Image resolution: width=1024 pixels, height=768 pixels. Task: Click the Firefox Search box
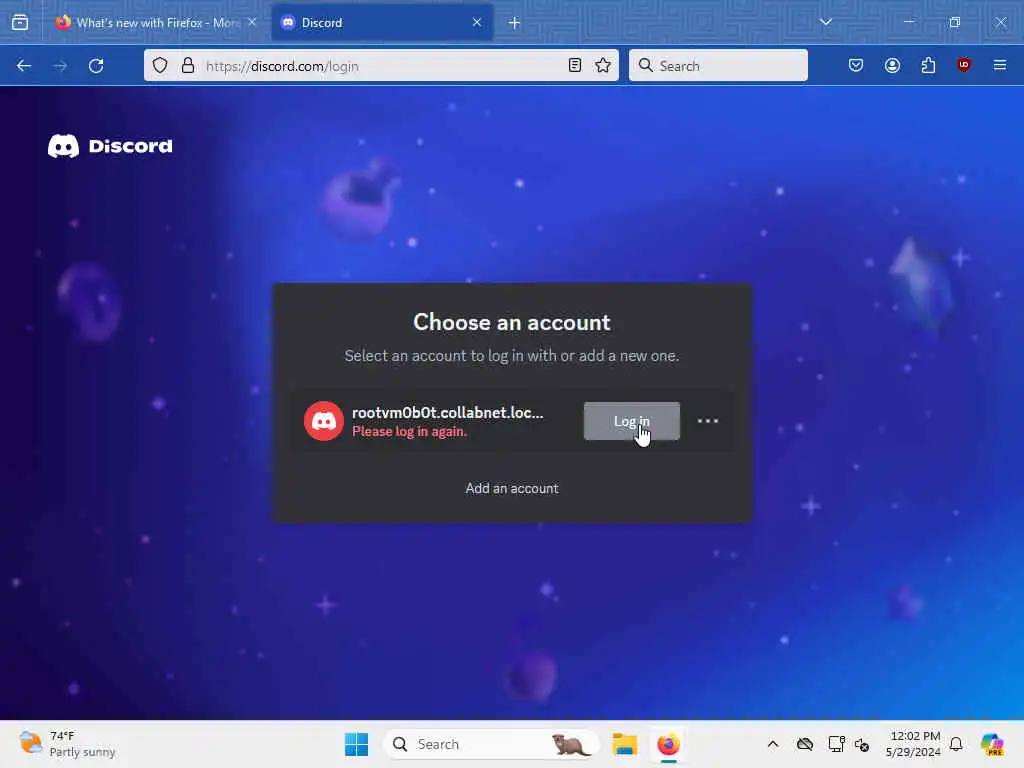[718, 65]
